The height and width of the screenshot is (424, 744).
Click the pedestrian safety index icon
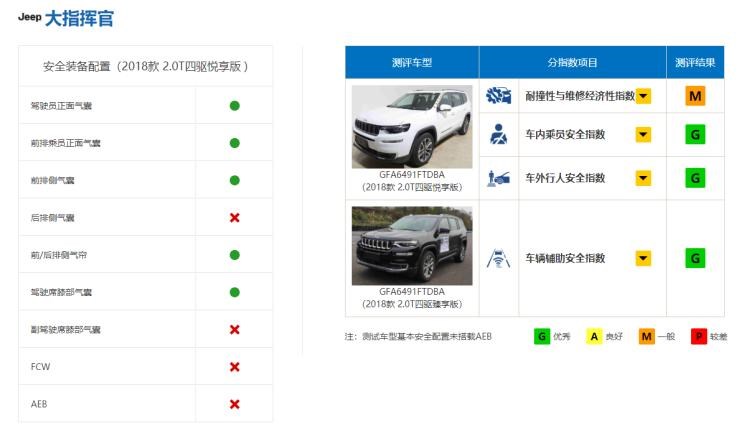(498, 178)
